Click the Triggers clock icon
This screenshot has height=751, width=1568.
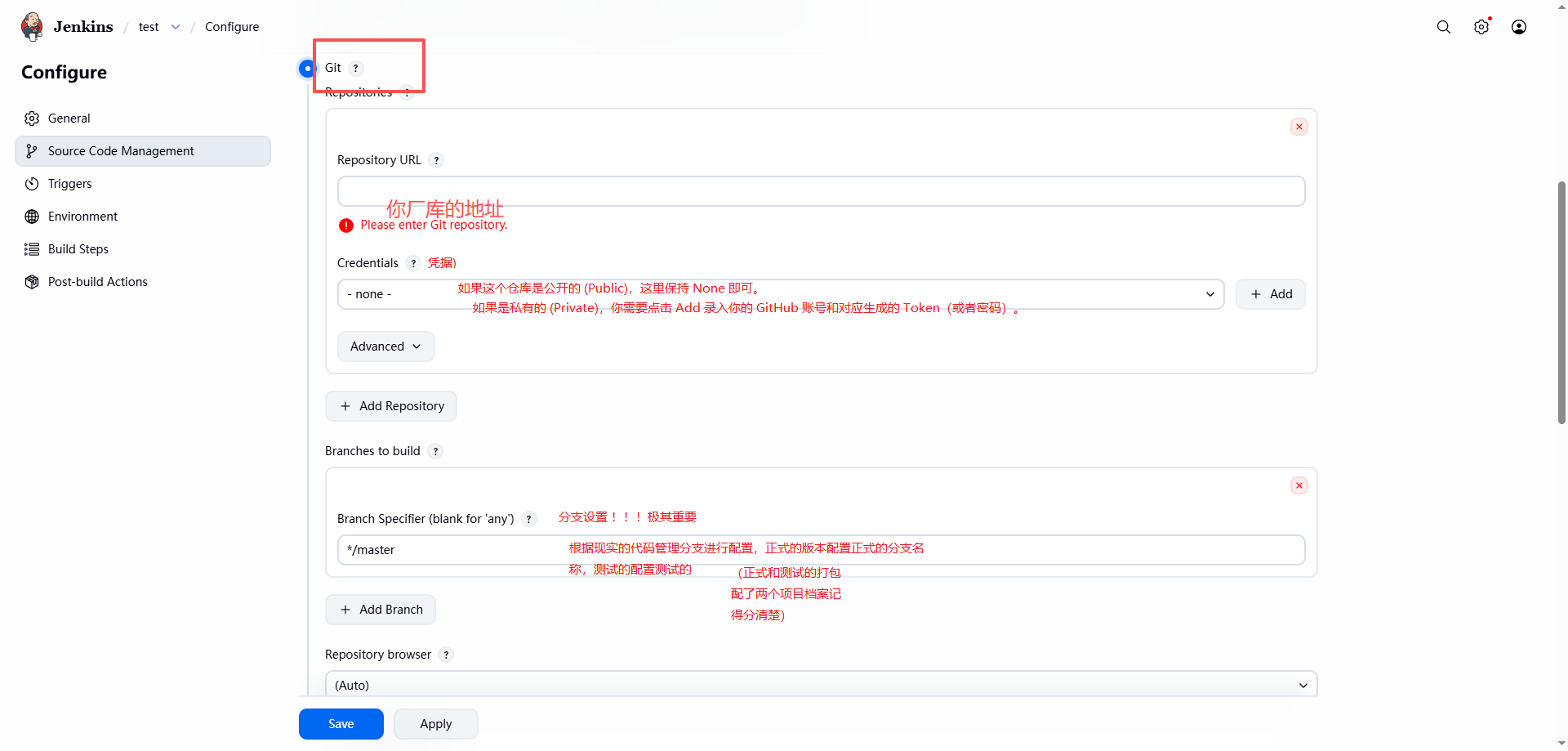32,184
